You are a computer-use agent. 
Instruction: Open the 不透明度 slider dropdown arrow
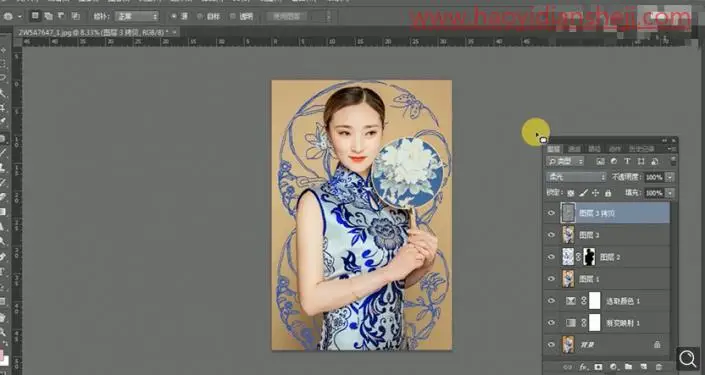[670, 177]
